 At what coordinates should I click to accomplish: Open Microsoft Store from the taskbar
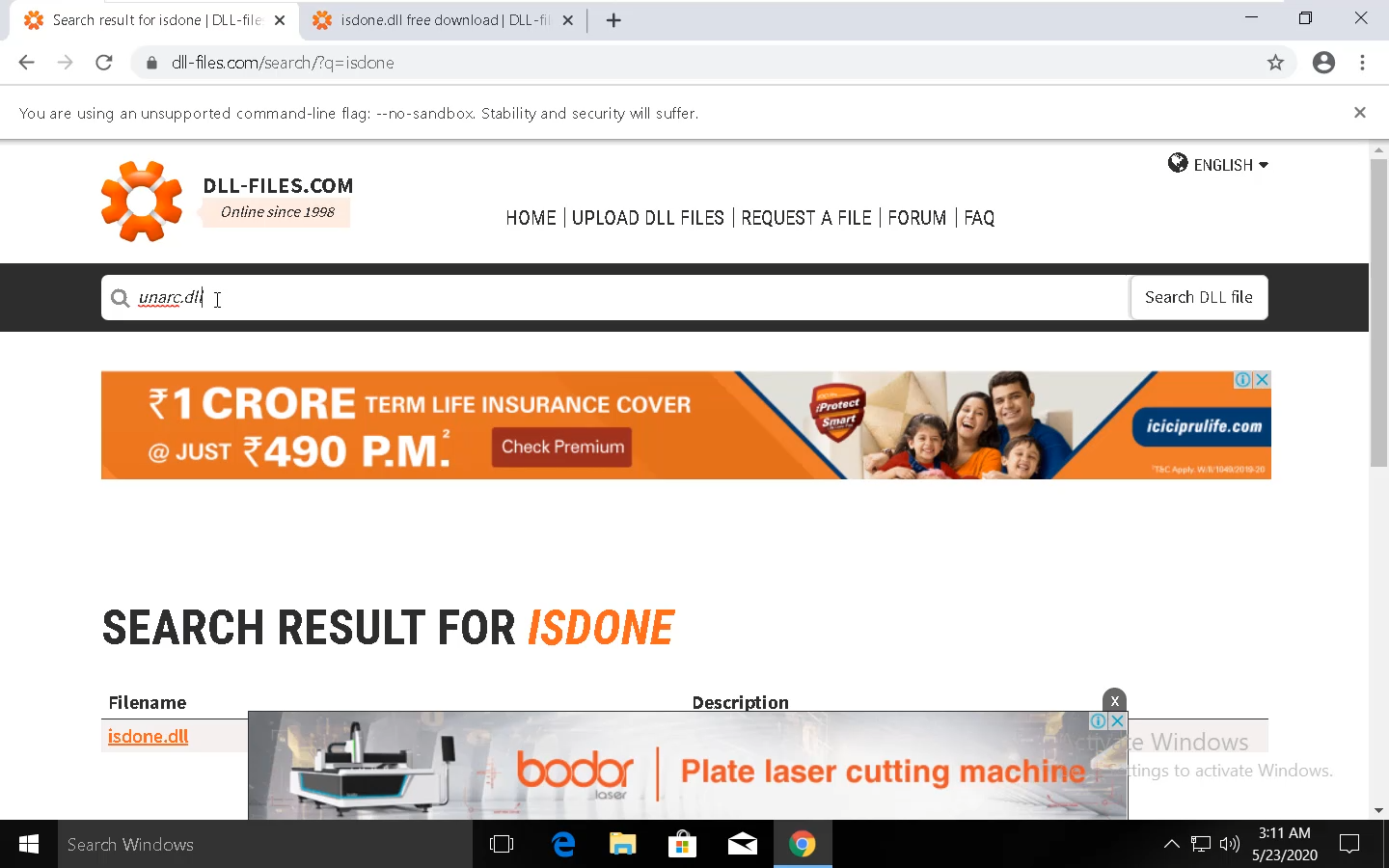(683, 845)
